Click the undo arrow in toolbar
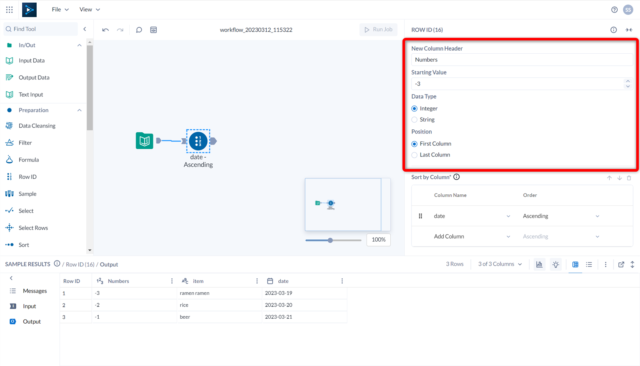This screenshot has width=640, height=366. point(105,30)
